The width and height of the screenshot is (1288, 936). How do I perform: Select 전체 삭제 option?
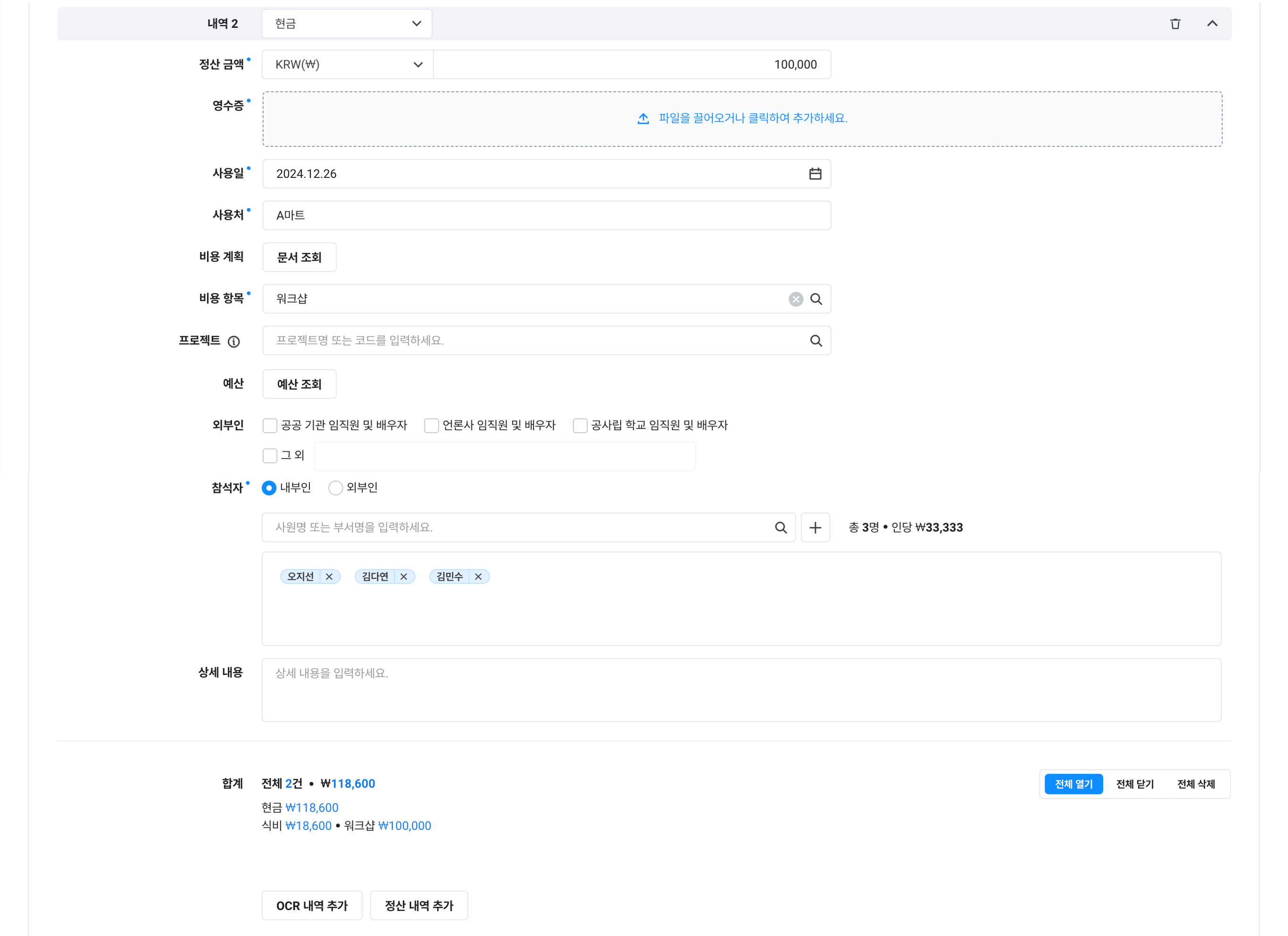1196,784
